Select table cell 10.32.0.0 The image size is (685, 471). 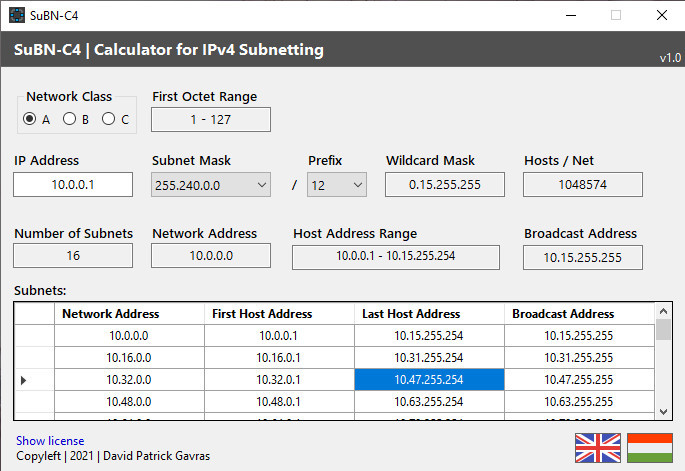[x=129, y=380]
